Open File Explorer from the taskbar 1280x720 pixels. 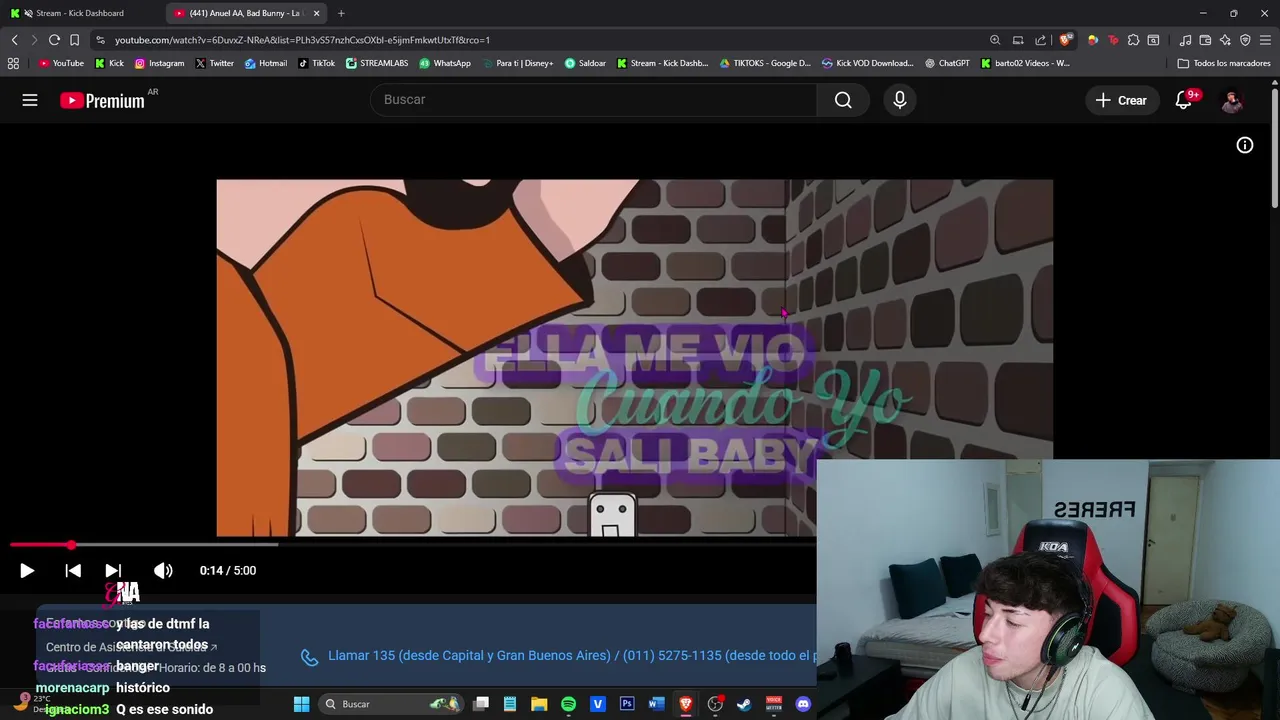click(539, 704)
